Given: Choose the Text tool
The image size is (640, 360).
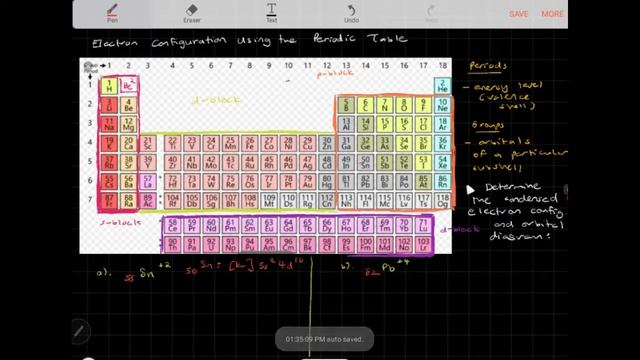Looking at the screenshot, I should 271,13.
